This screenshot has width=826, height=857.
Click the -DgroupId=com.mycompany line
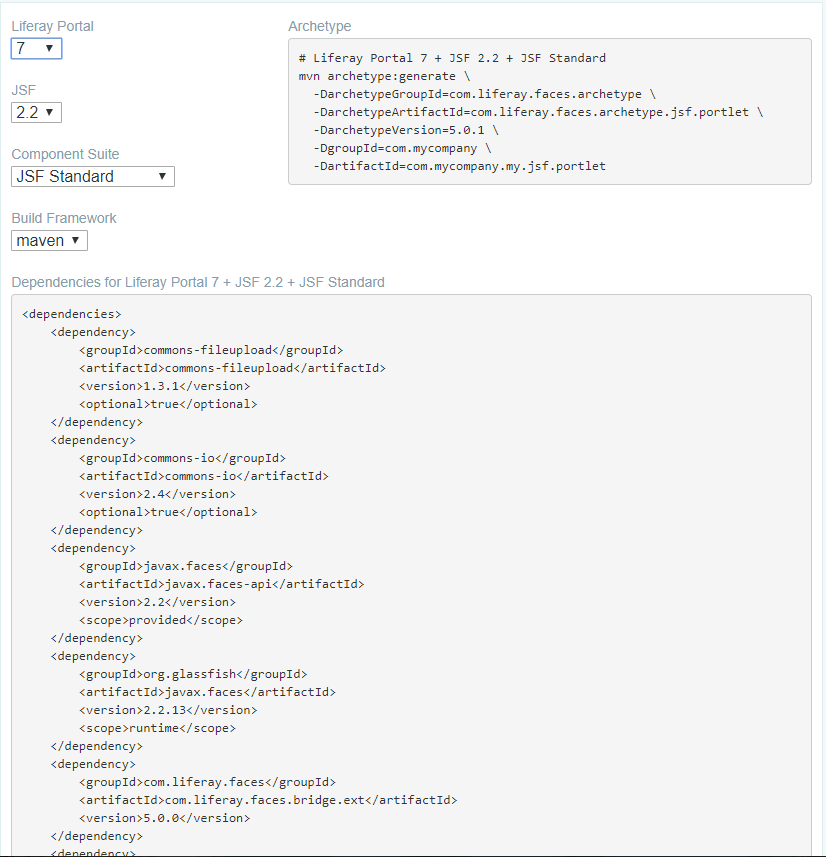pyautogui.click(x=402, y=148)
